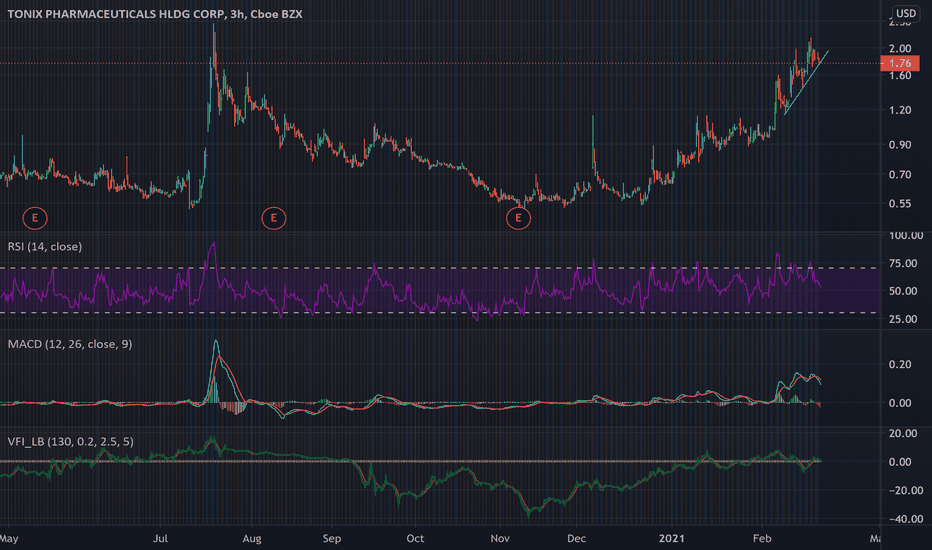Click the 0.55 price axis value
The height and width of the screenshot is (550, 932).
pos(900,203)
